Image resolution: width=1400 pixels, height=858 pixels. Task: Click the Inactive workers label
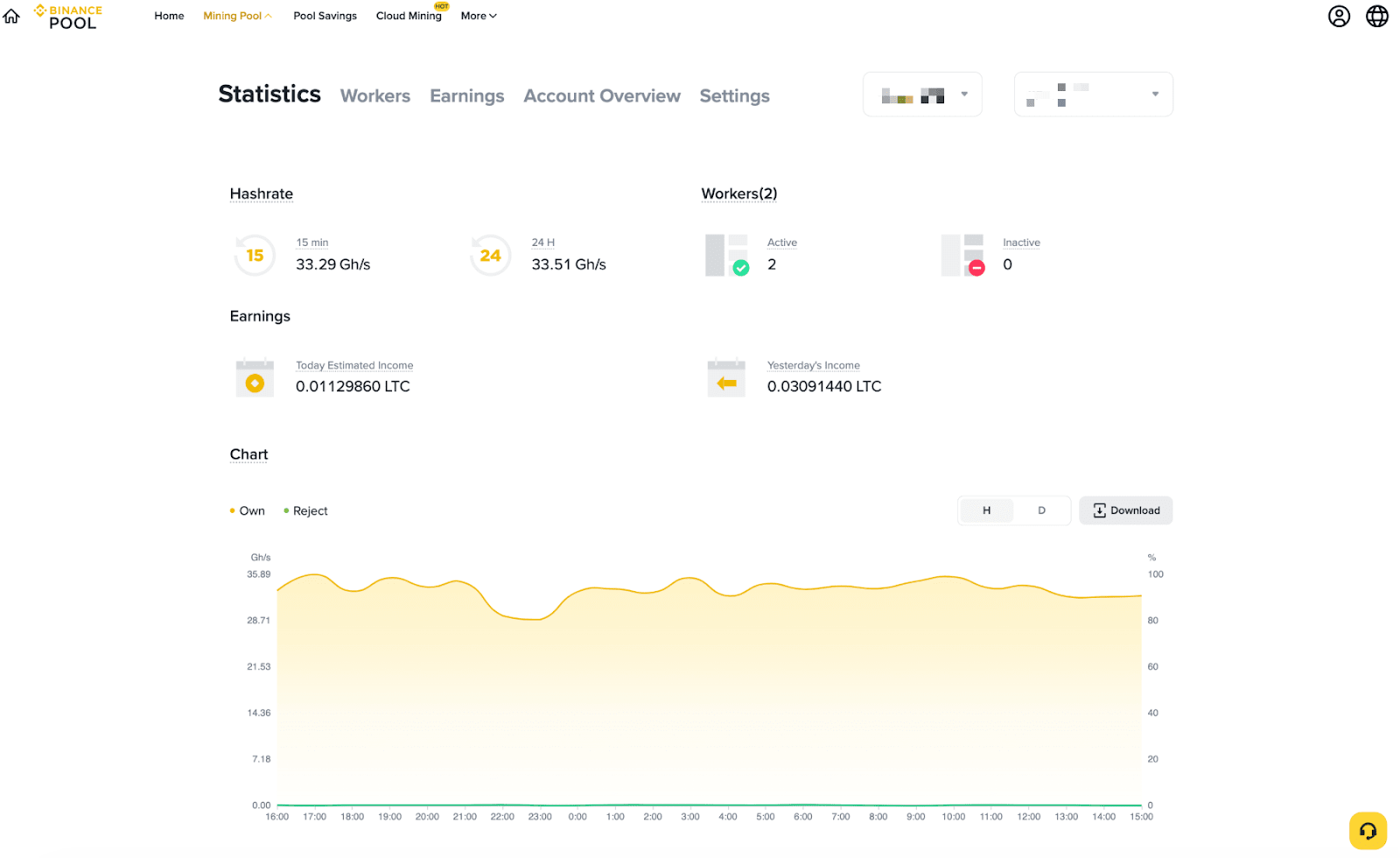pos(1022,243)
